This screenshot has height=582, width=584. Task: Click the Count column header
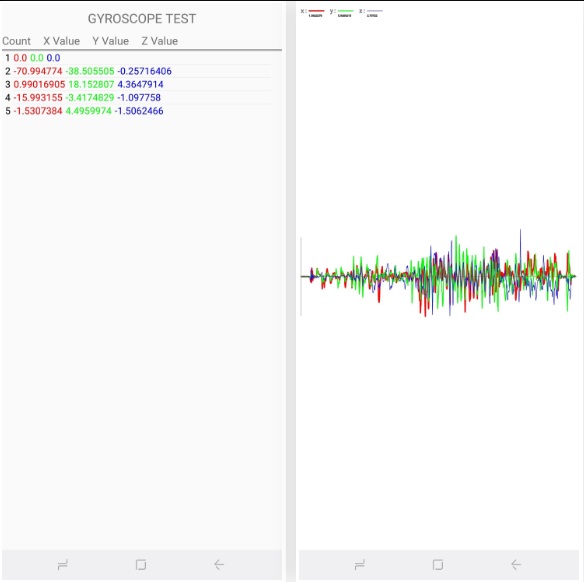(x=16, y=41)
